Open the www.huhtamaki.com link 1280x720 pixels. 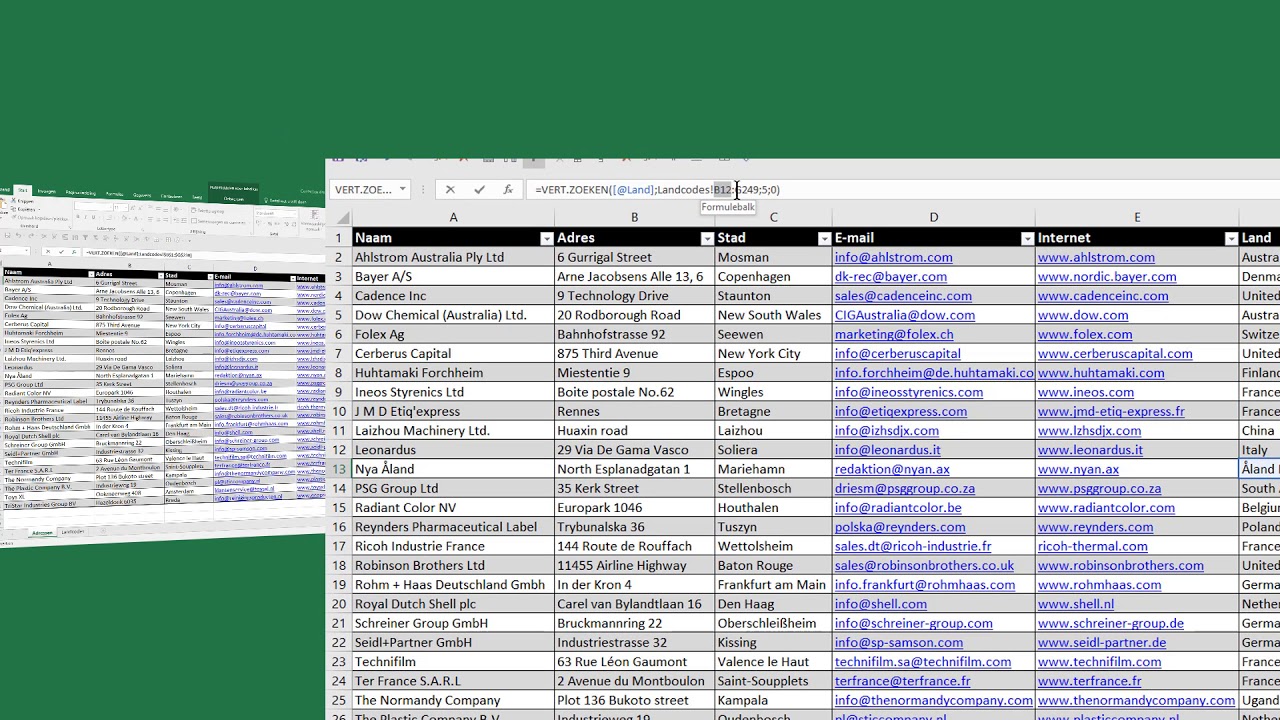[1101, 373]
